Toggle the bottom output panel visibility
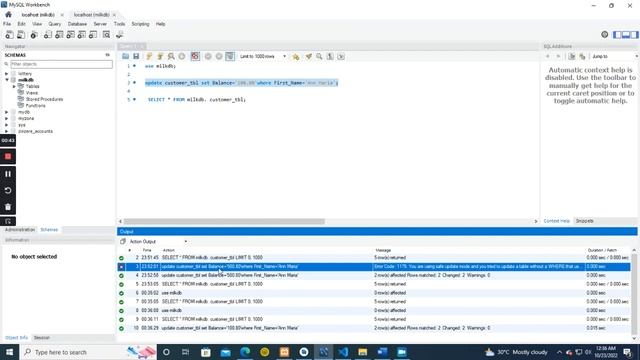Viewport: 640px width, 360px height. tap(626, 35)
